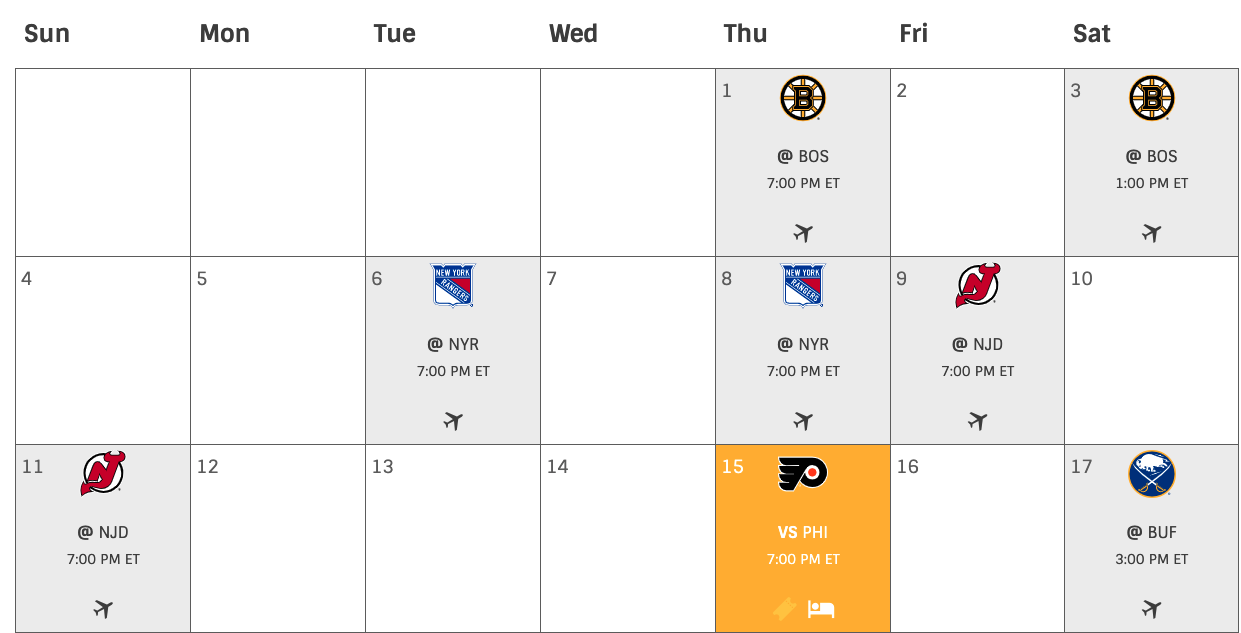Click the Flyers logo on the 15th
Viewport: 1241px width, 633px height.
click(x=803, y=474)
